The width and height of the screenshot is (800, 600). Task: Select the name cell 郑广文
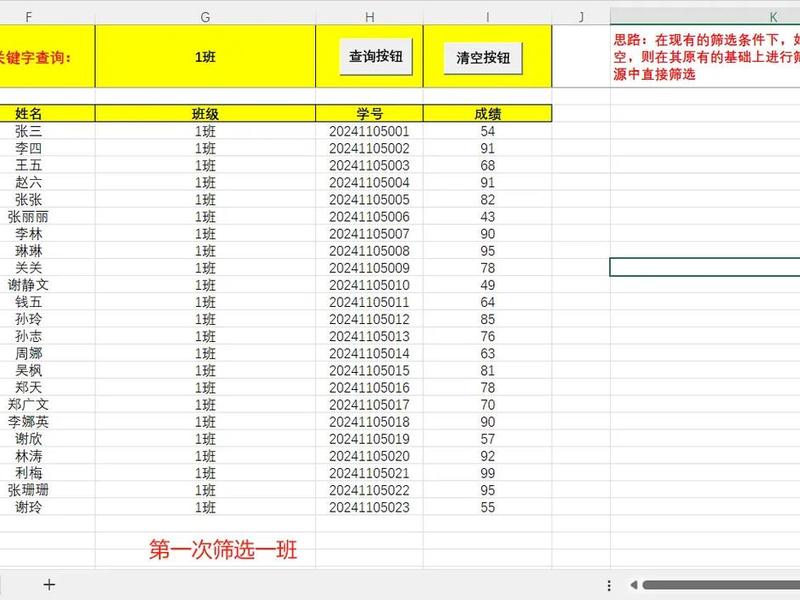47,405
